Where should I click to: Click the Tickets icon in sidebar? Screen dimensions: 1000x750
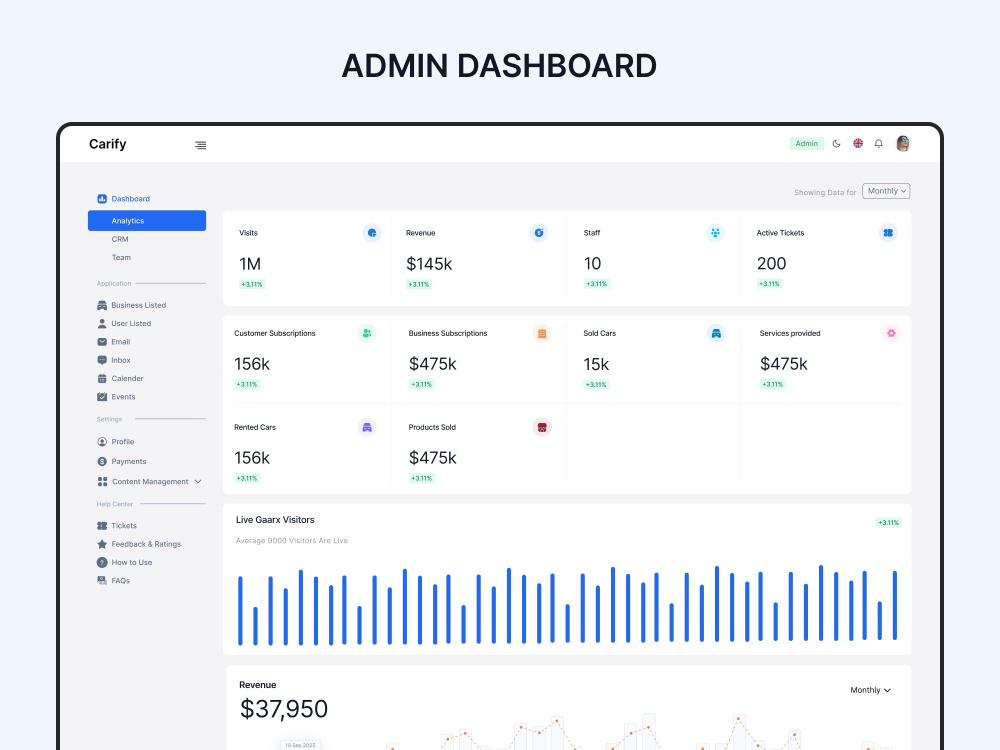click(x=102, y=526)
